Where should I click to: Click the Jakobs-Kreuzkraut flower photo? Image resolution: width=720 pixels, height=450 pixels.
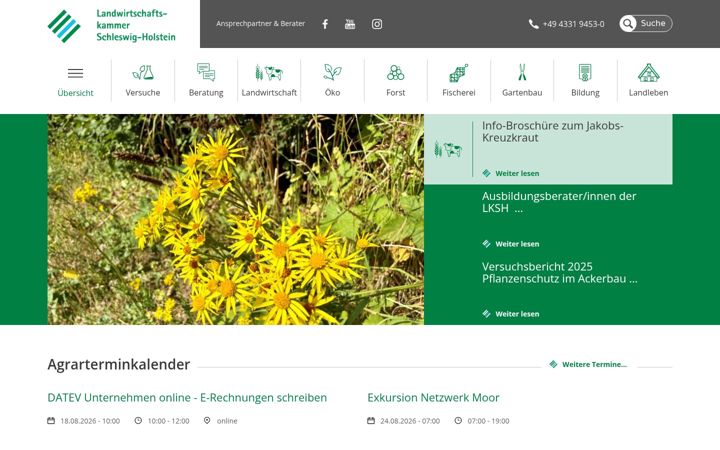pyautogui.click(x=236, y=219)
